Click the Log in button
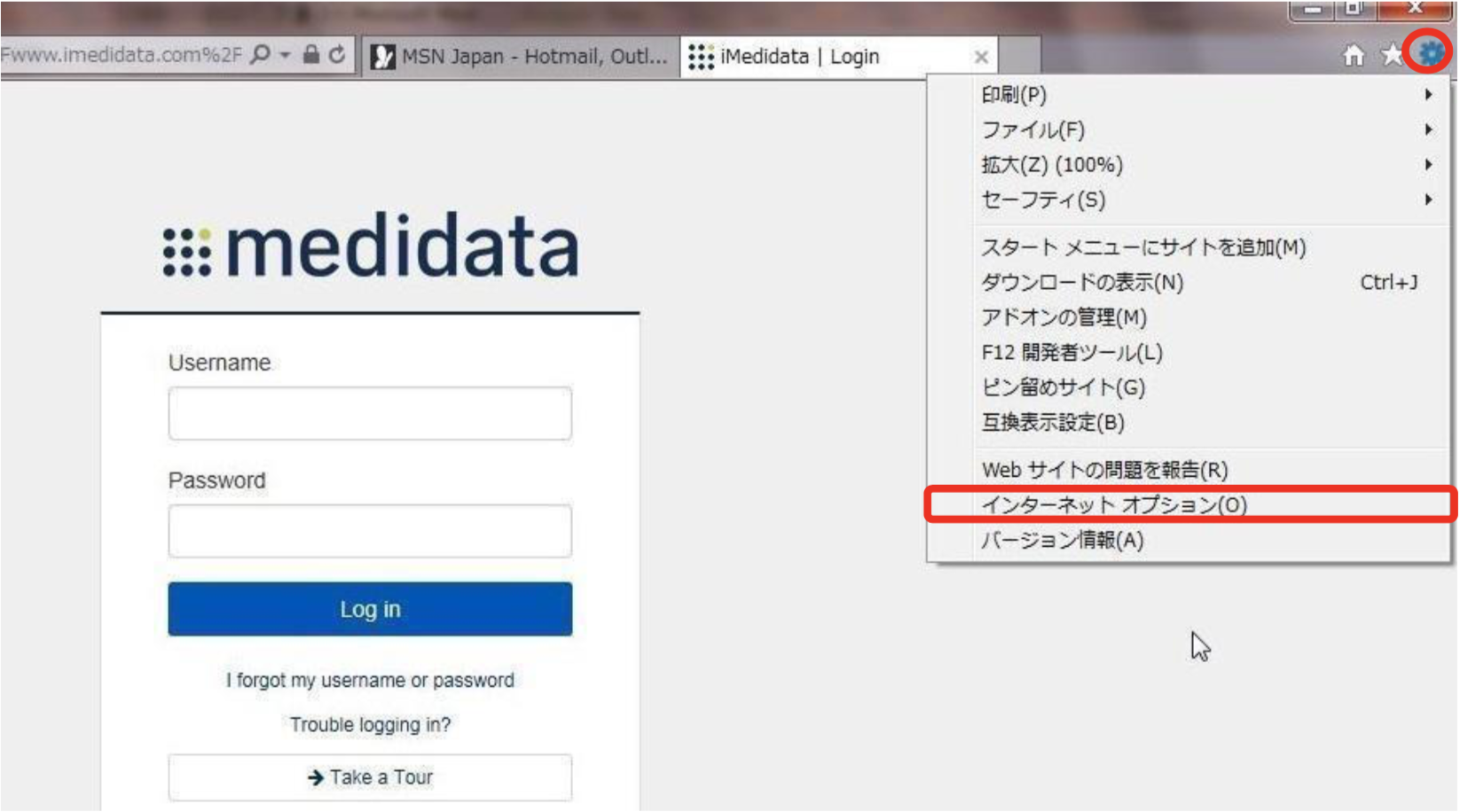 [x=370, y=609]
